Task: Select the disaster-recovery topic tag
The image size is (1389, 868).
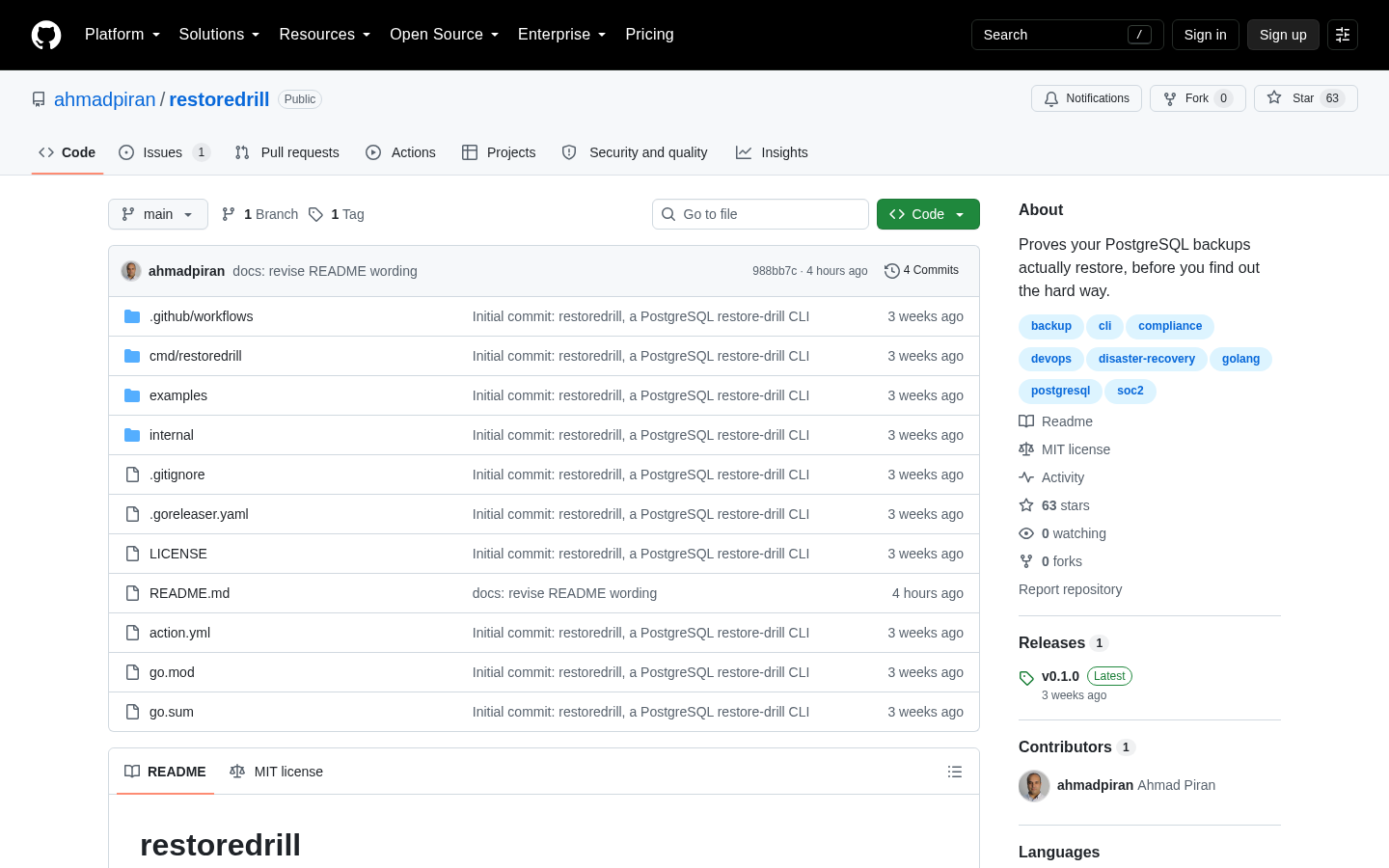Action: [1146, 359]
